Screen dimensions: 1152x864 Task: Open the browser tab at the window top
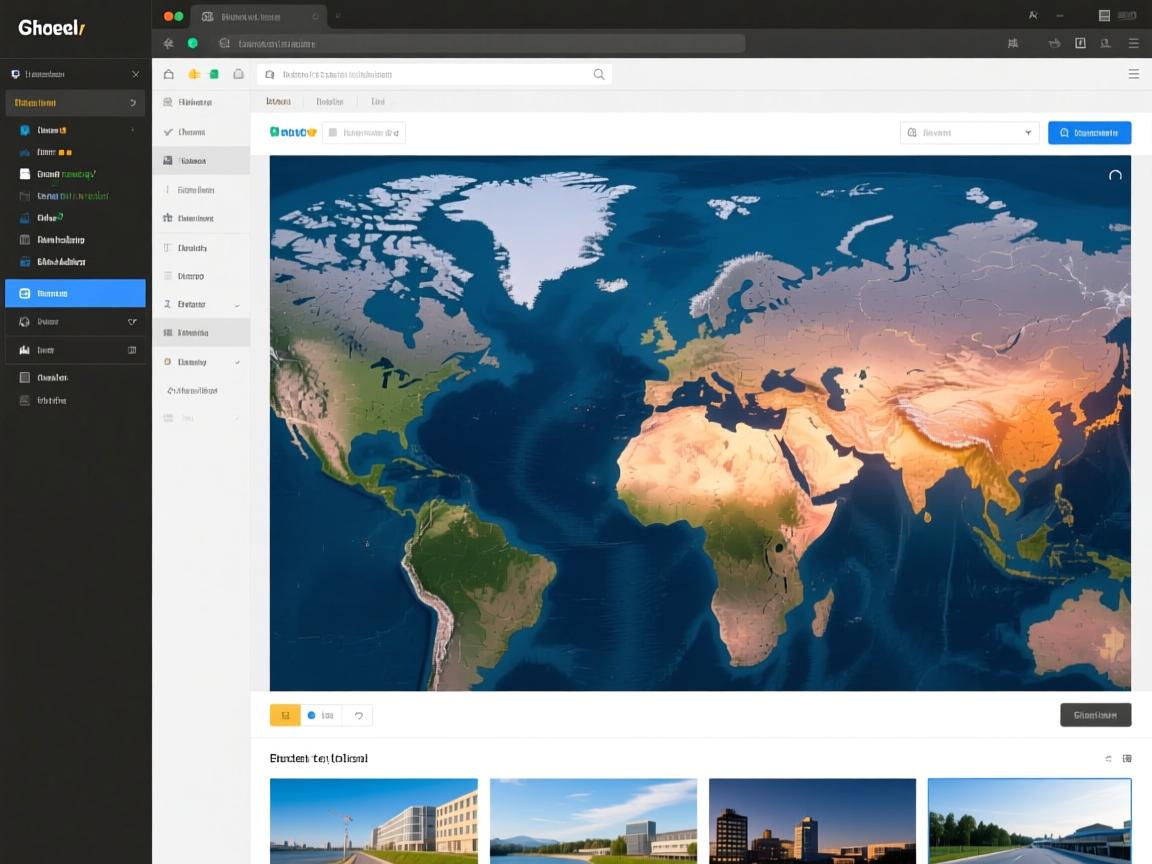pyautogui.click(x=260, y=16)
